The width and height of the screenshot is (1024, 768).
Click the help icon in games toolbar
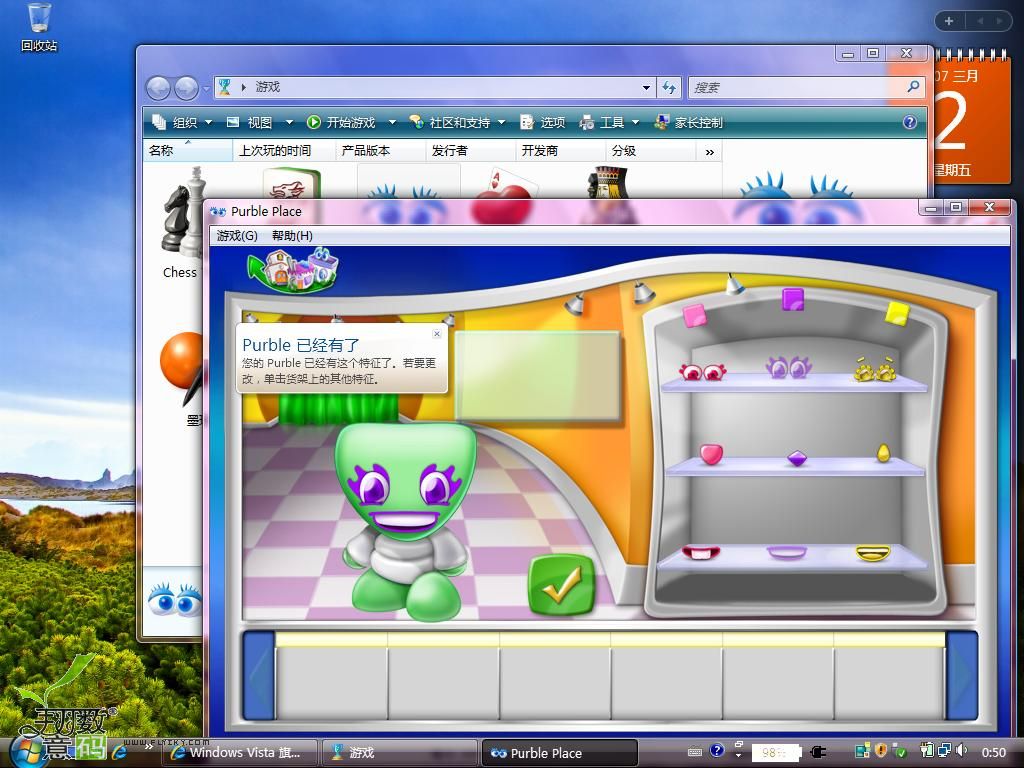tap(910, 122)
